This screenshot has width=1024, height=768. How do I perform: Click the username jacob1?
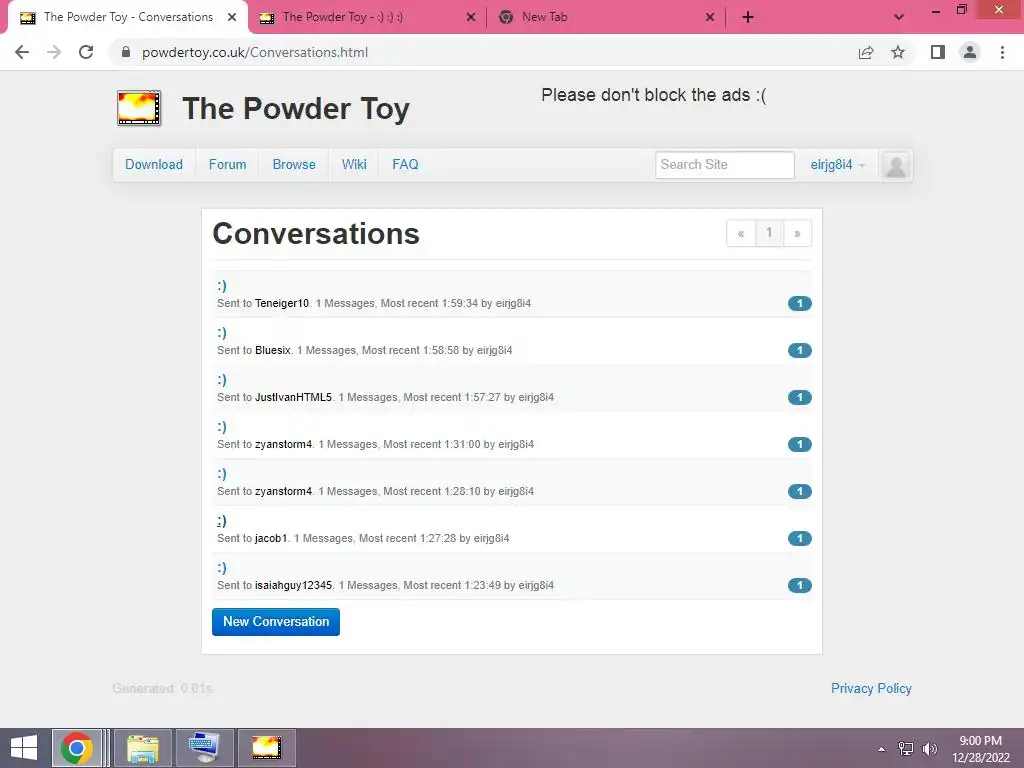tap(270, 538)
